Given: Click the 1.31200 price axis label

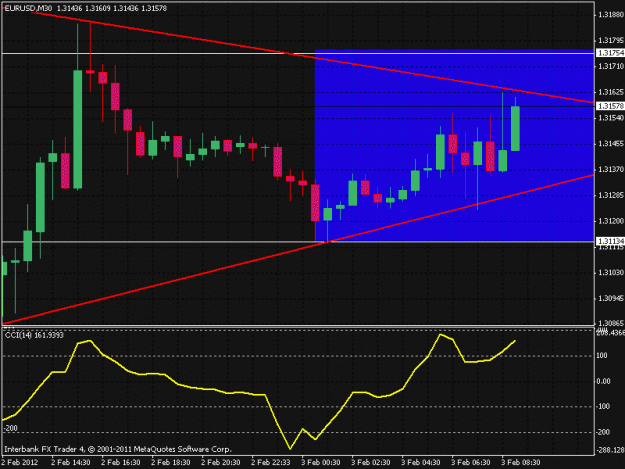Looking at the screenshot, I should pyautogui.click(x=611, y=221).
